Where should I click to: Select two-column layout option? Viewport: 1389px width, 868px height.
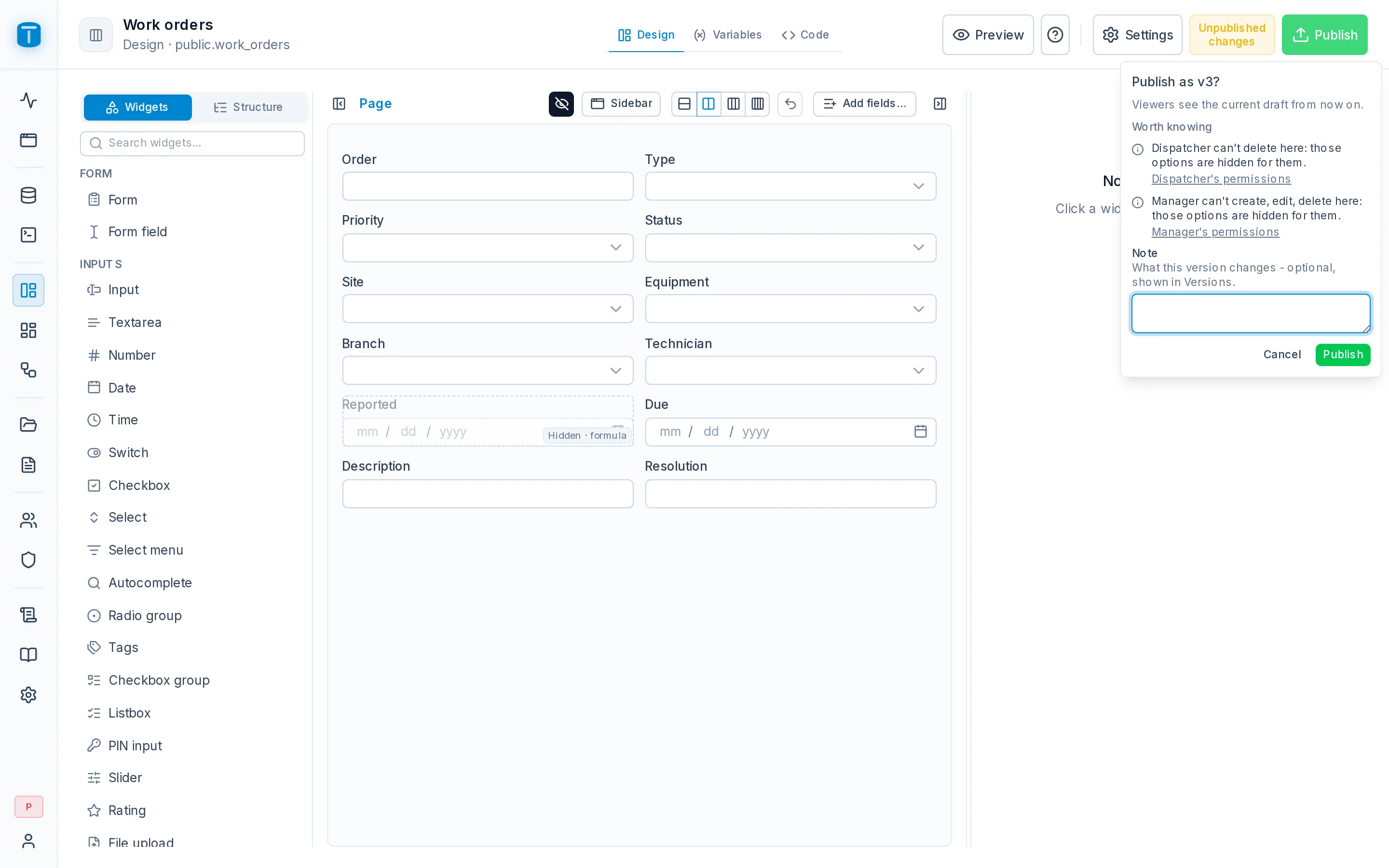pyautogui.click(x=709, y=104)
